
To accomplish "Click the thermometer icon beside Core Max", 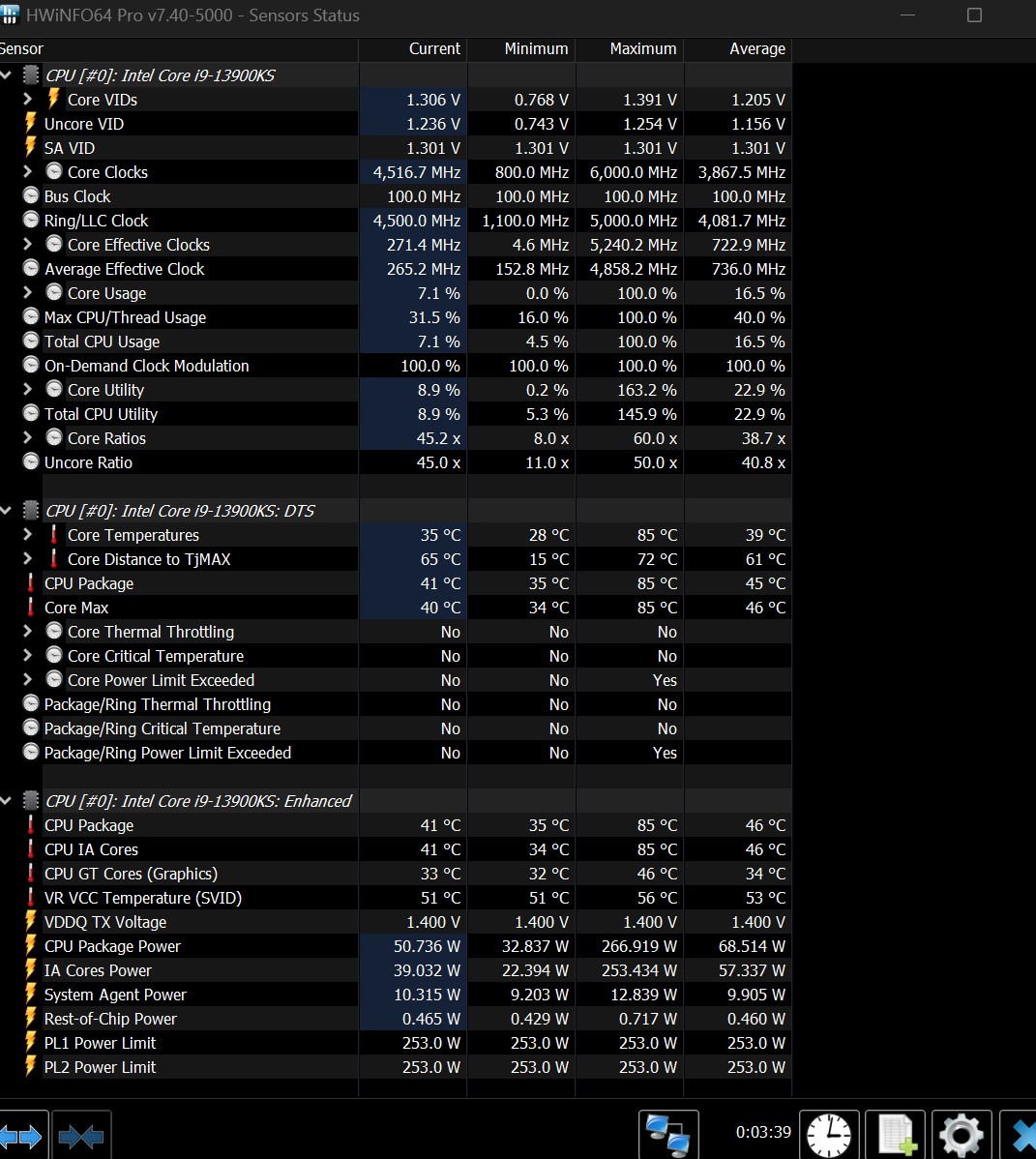I will 30,607.
